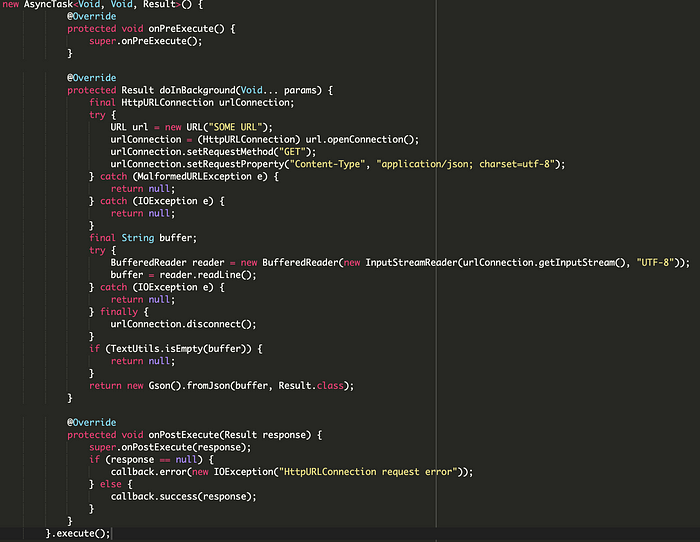Image resolution: width=700 pixels, height=542 pixels.
Task: Click the '}.execute();' call on the last line
Action: [x=78, y=534]
